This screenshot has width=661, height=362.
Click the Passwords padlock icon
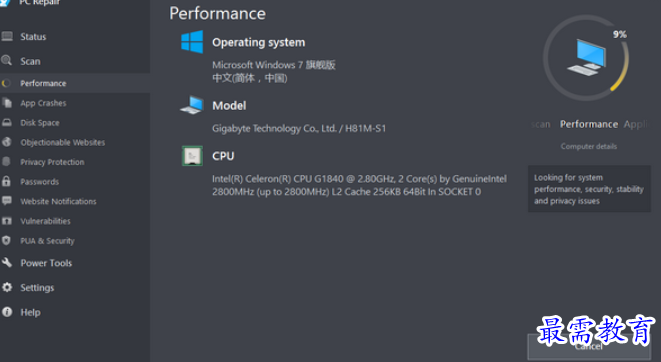tap(6, 181)
